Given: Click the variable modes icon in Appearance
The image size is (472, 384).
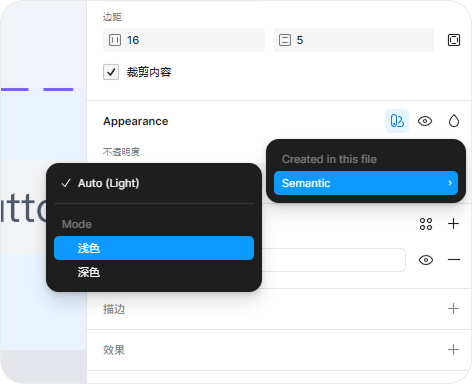Looking at the screenshot, I should click(397, 121).
